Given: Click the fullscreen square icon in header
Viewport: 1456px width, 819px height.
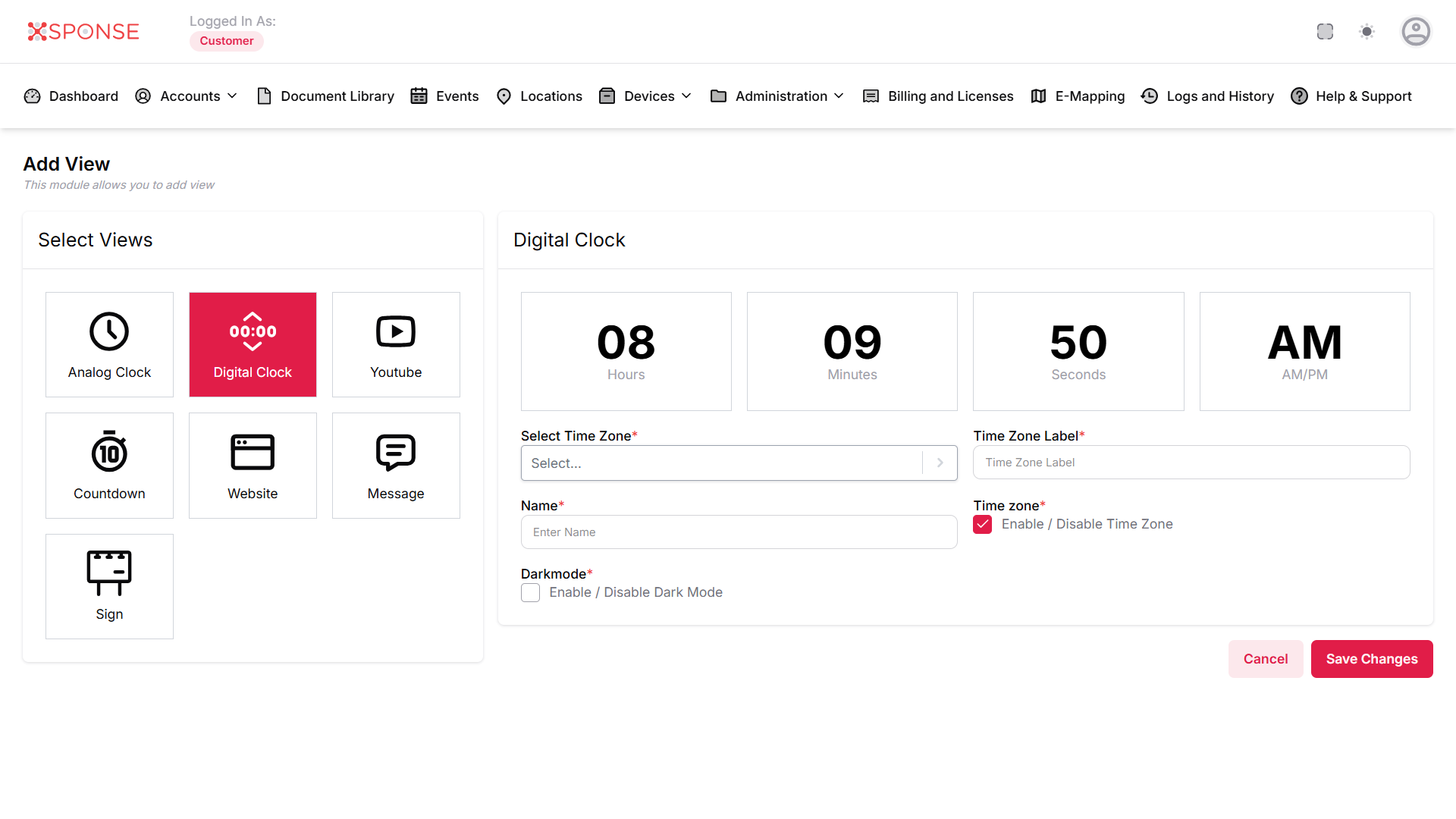Looking at the screenshot, I should [1325, 32].
